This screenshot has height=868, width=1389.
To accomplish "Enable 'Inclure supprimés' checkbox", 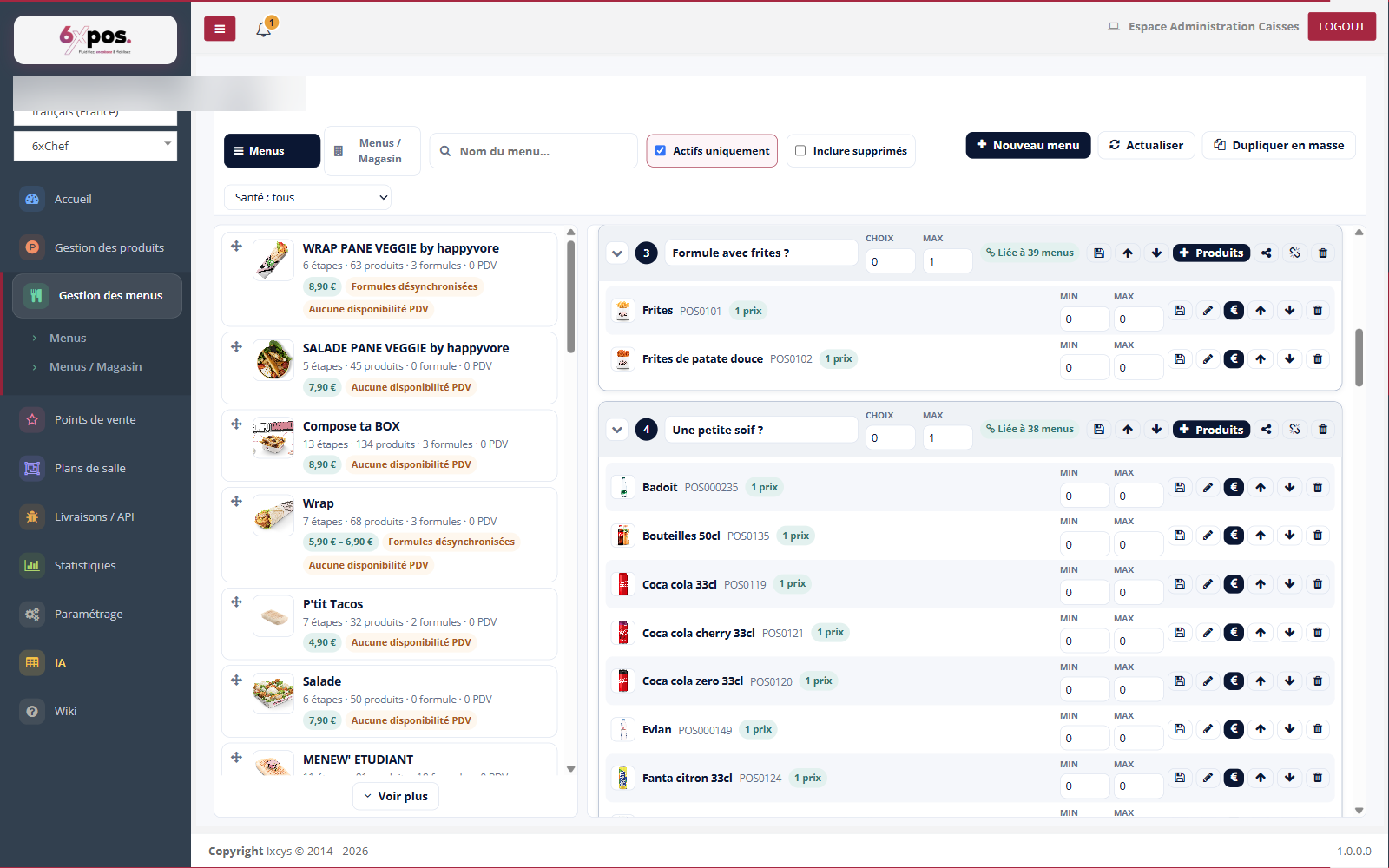I will click(x=800, y=151).
